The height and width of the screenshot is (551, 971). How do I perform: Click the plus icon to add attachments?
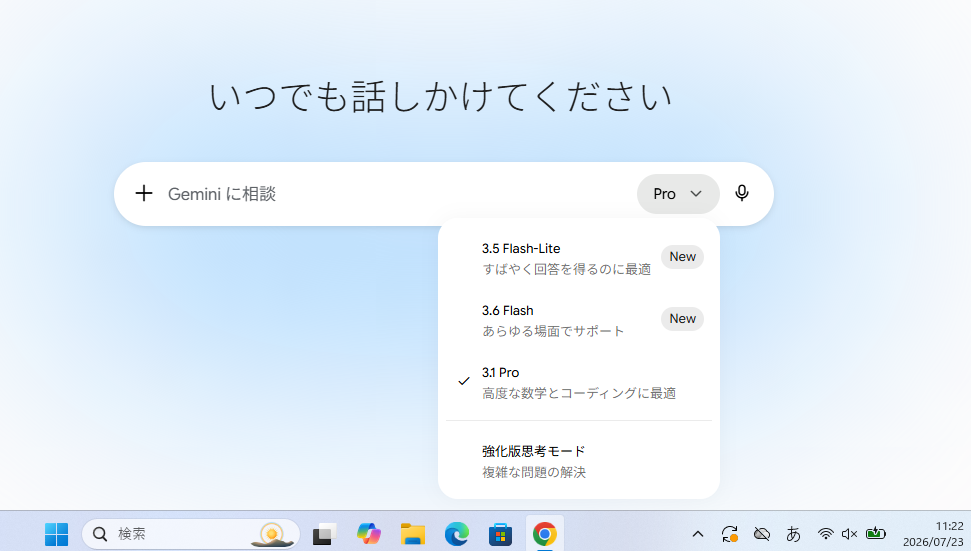coord(144,194)
